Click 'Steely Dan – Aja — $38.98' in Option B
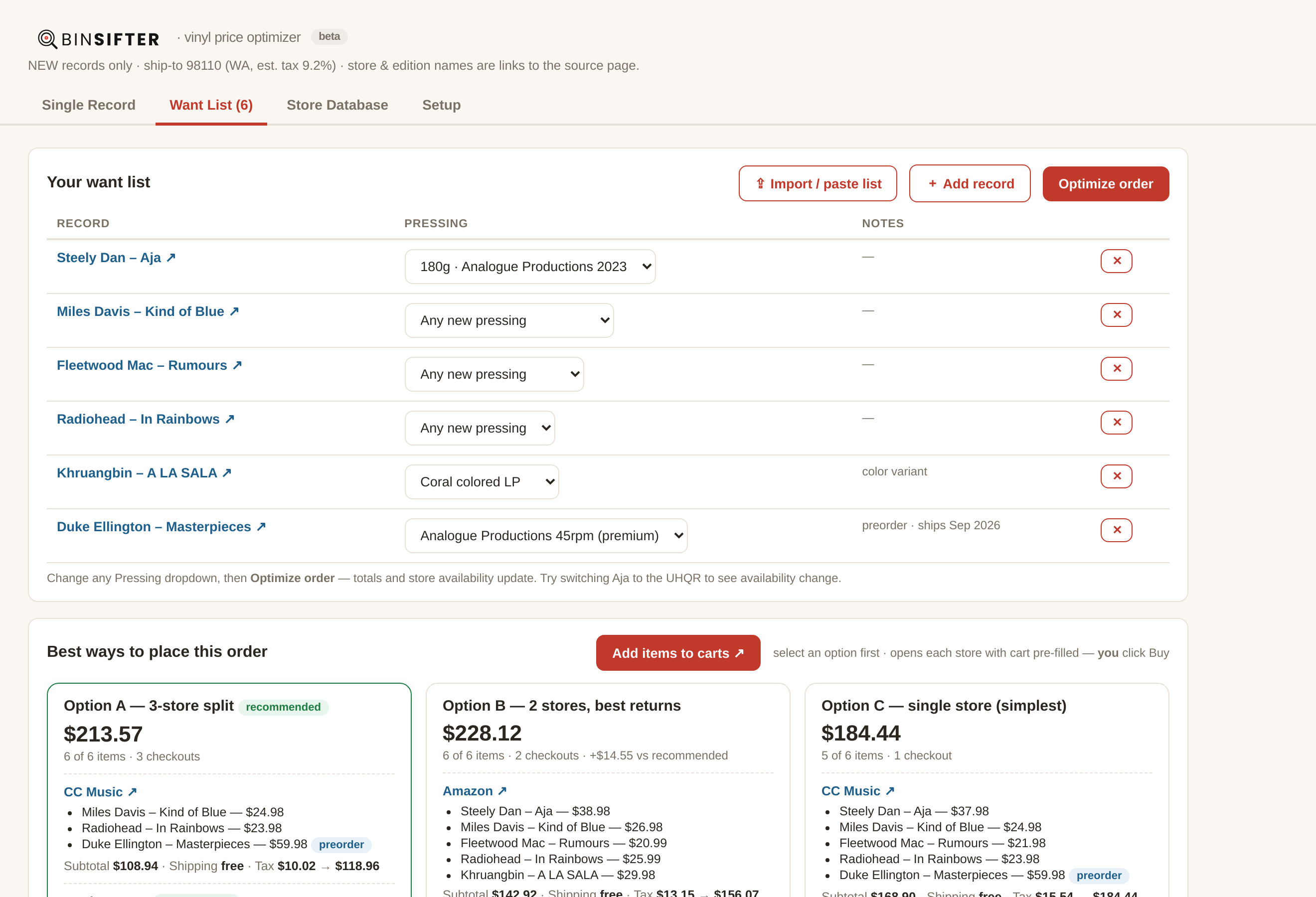Screen dimensions: 1316x897 535,811
